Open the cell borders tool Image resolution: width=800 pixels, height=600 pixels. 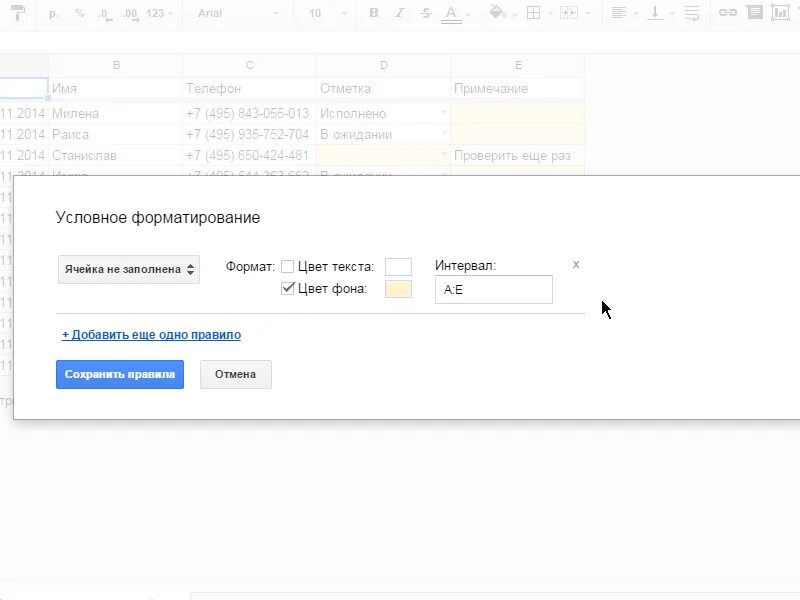click(x=533, y=13)
